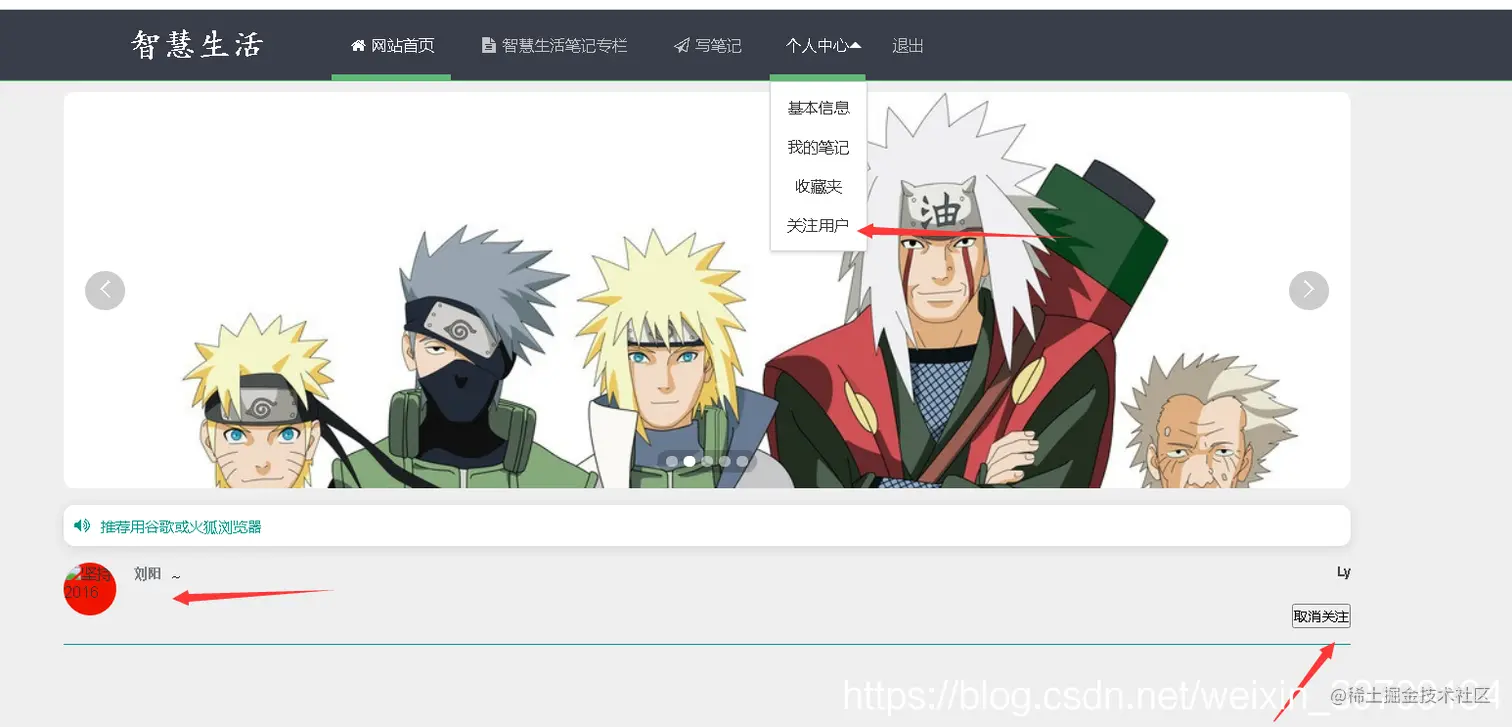This screenshot has height=727, width=1512.
Task: Open the followed user name 刘阳
Action: pyautogui.click(x=148, y=574)
